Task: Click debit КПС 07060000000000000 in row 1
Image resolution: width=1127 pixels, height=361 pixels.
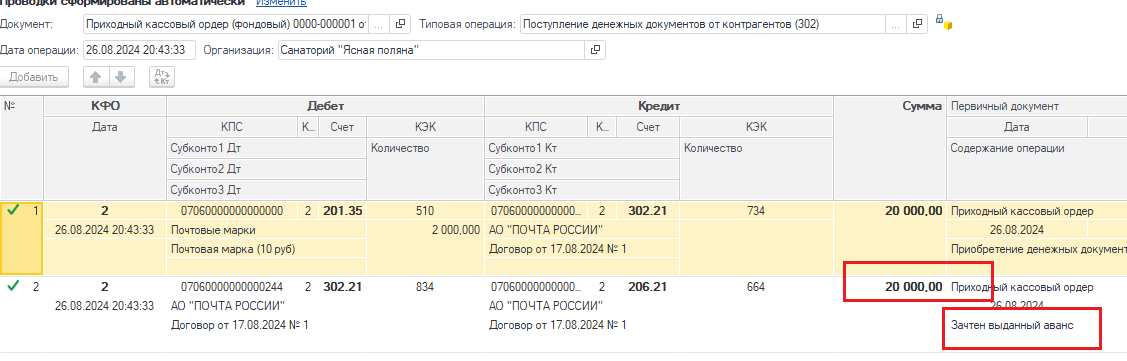Action: point(232,211)
